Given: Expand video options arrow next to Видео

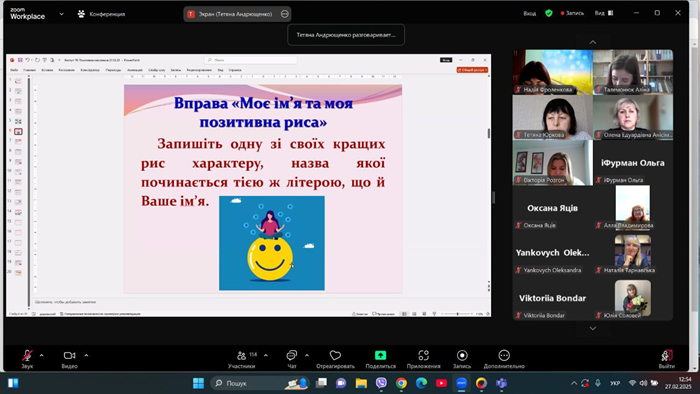Looking at the screenshot, I should (86, 356).
